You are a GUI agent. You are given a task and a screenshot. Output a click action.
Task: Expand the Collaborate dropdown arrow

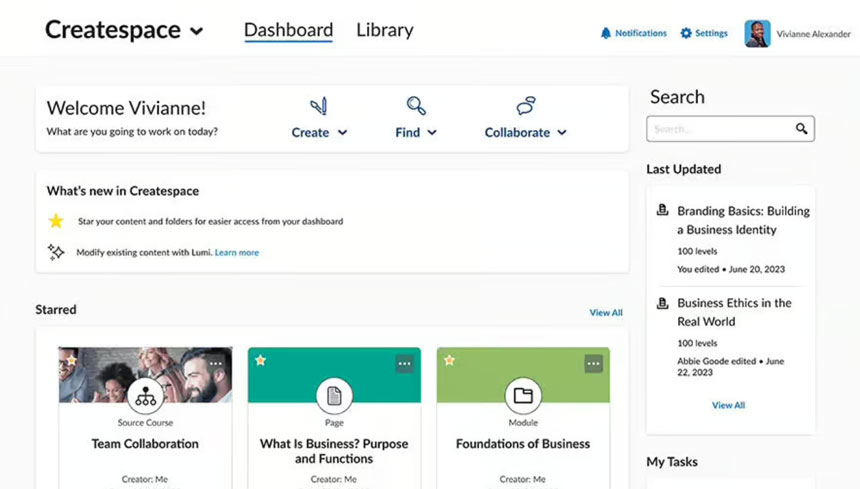pos(562,133)
